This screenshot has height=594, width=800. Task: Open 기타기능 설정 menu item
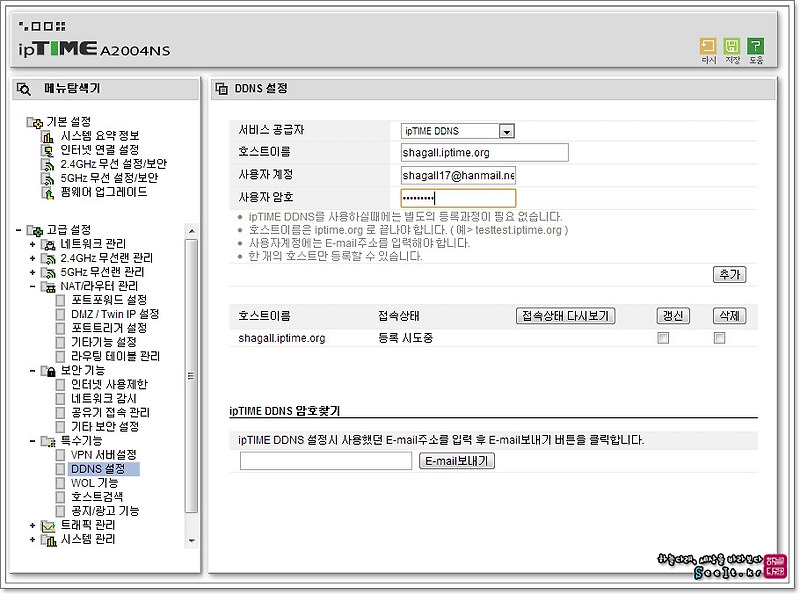point(104,342)
